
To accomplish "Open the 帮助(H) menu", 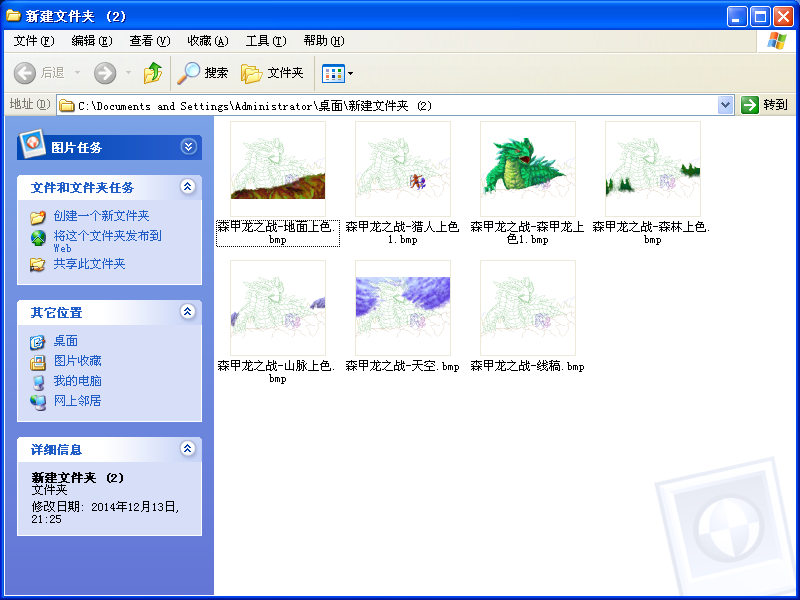I will click(324, 41).
